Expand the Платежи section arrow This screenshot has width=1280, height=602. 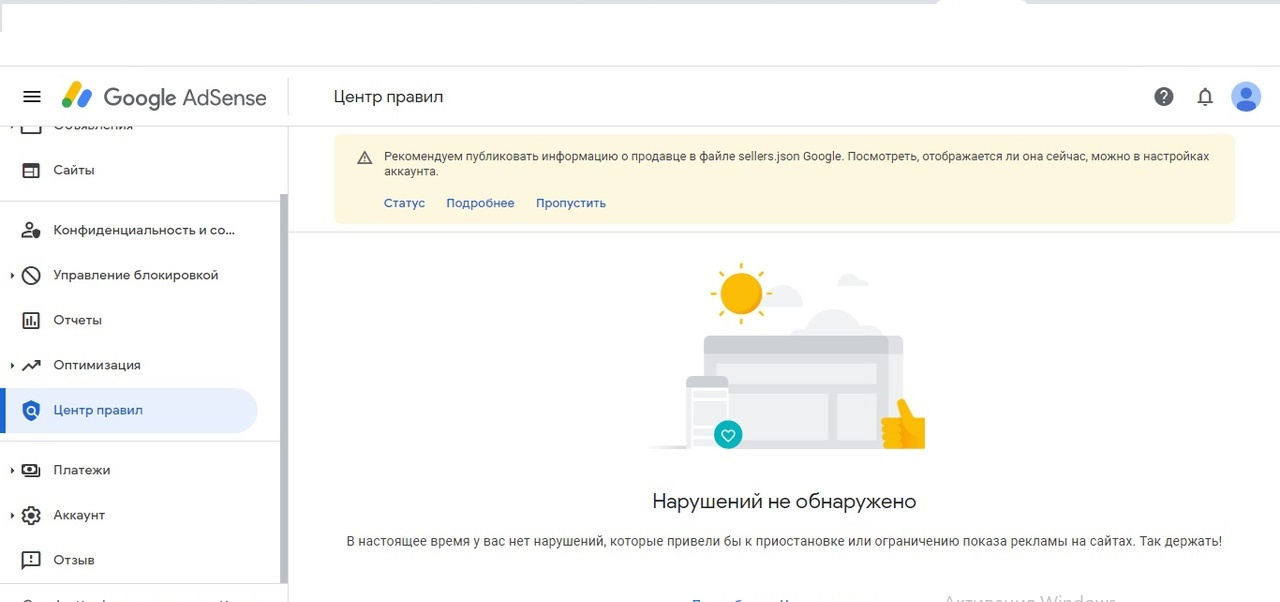[12, 470]
